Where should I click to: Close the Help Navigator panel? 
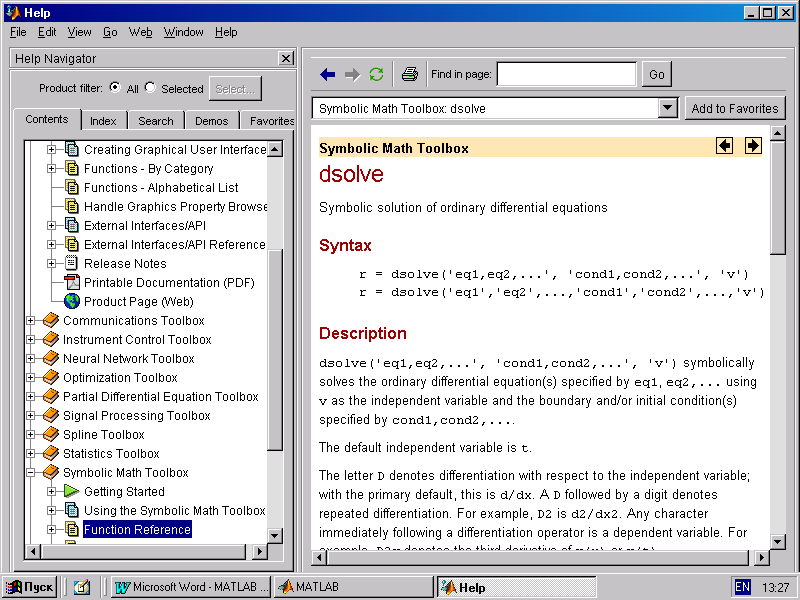tap(286, 58)
